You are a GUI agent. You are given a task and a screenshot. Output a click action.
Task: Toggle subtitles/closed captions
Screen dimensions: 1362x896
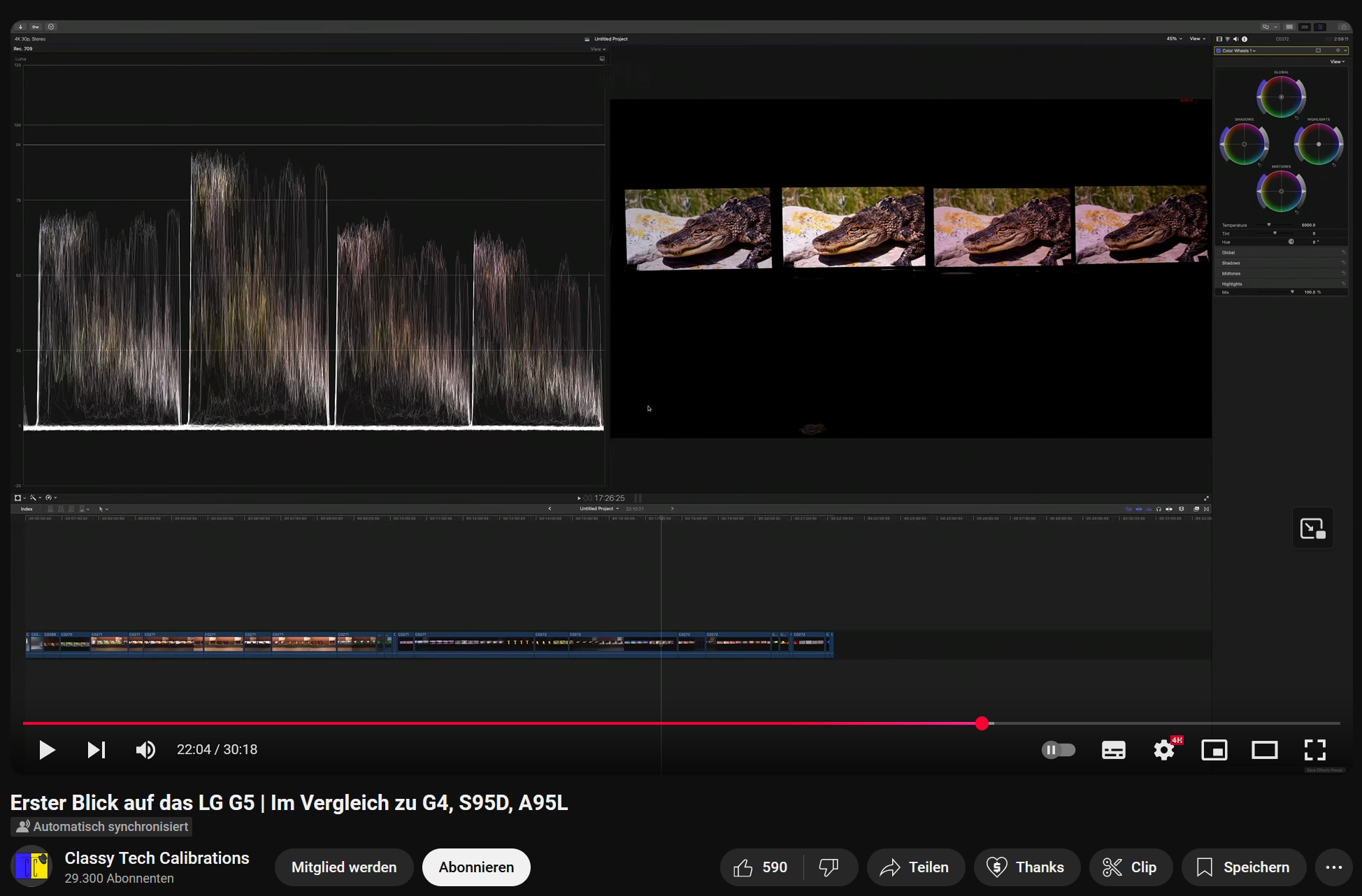click(x=1113, y=750)
